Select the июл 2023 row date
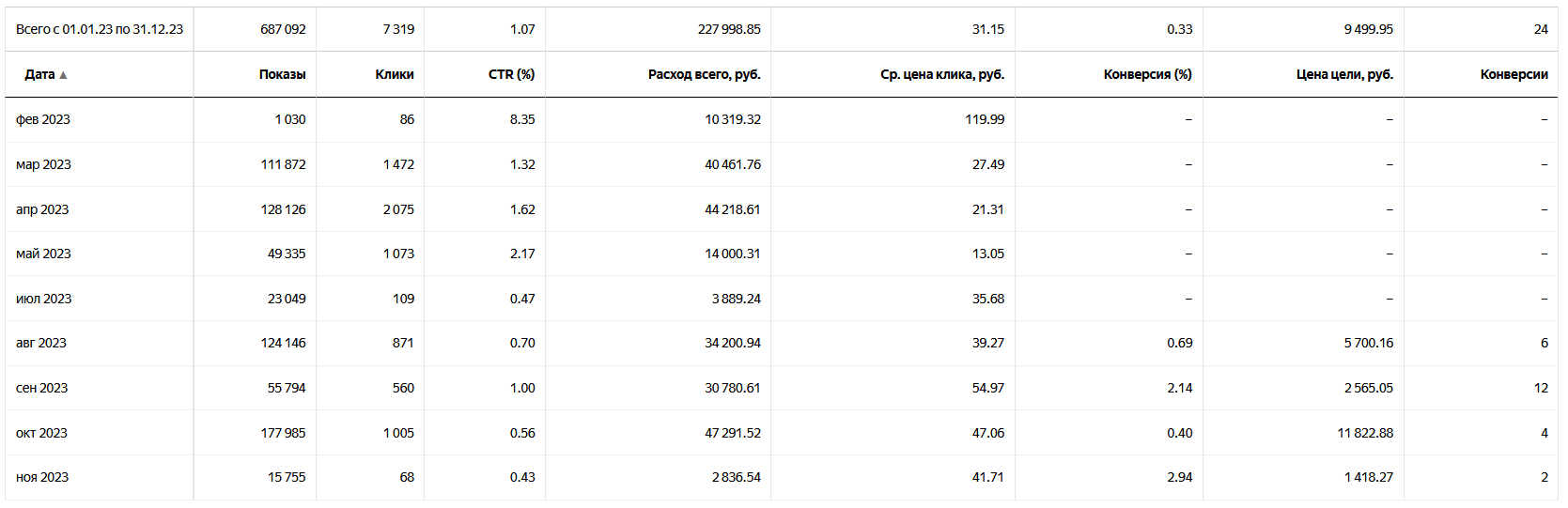 pyautogui.click(x=43, y=299)
